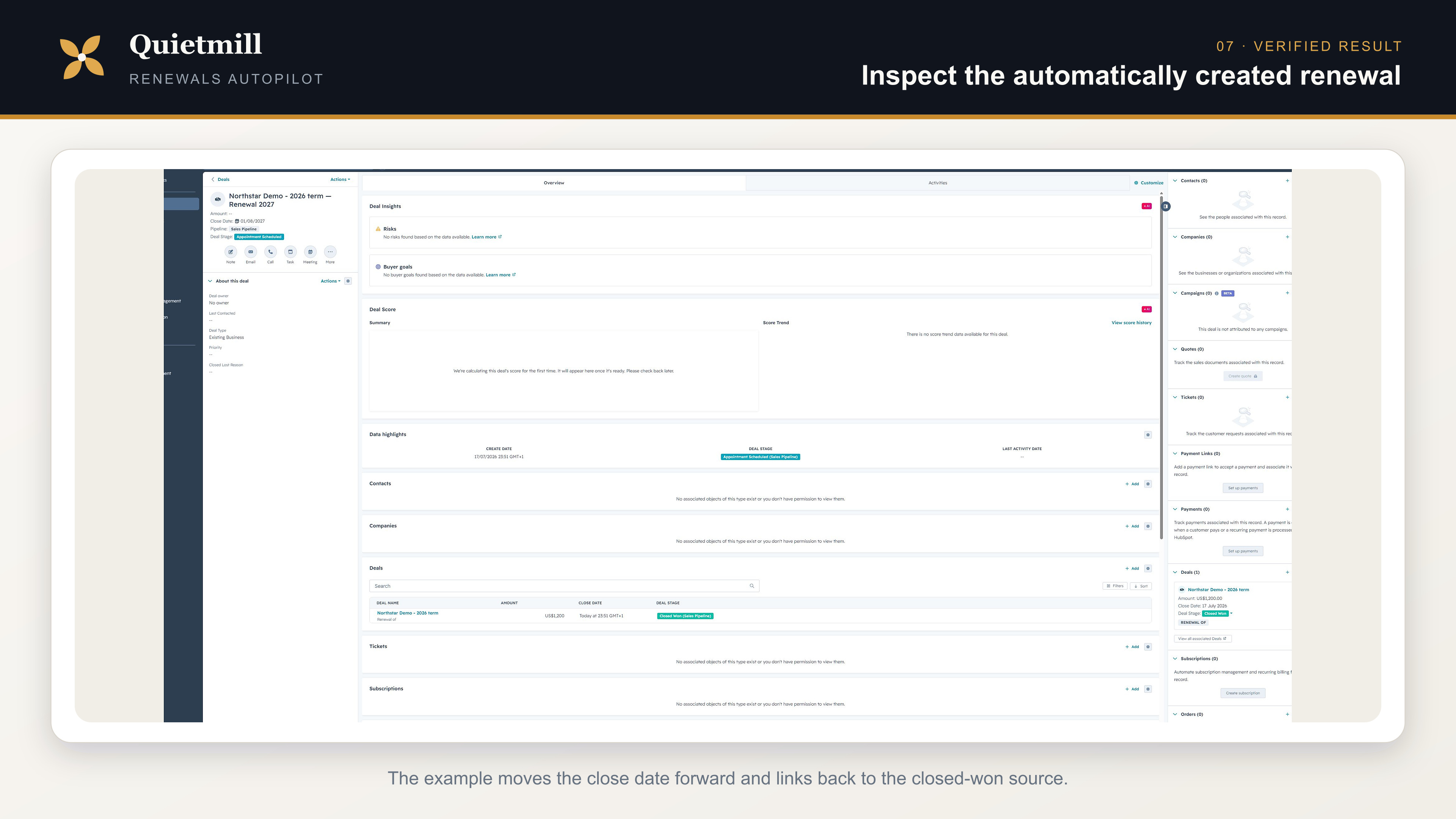This screenshot has width=1456, height=819.
Task: Click the Risks warning triangle icon
Action: [378, 229]
